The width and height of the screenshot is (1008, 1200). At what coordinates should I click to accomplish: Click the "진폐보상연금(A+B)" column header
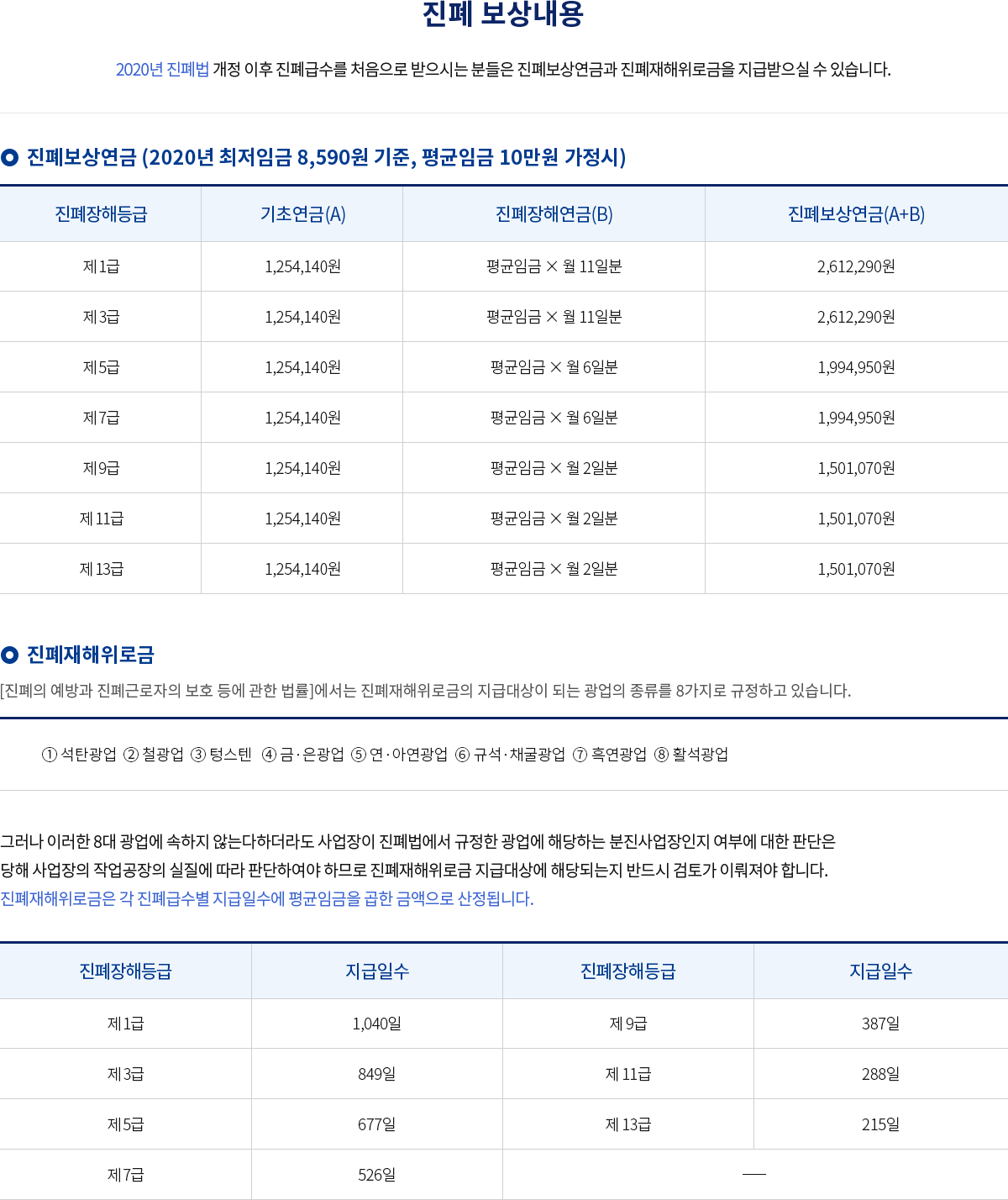856,214
